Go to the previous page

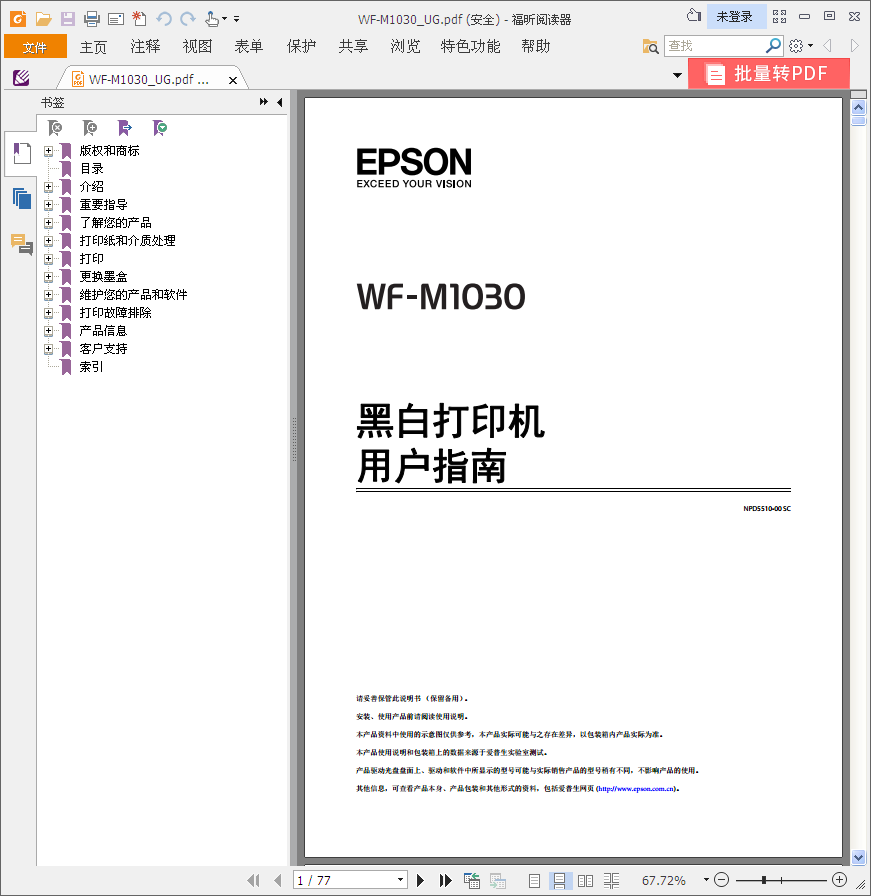(x=278, y=881)
